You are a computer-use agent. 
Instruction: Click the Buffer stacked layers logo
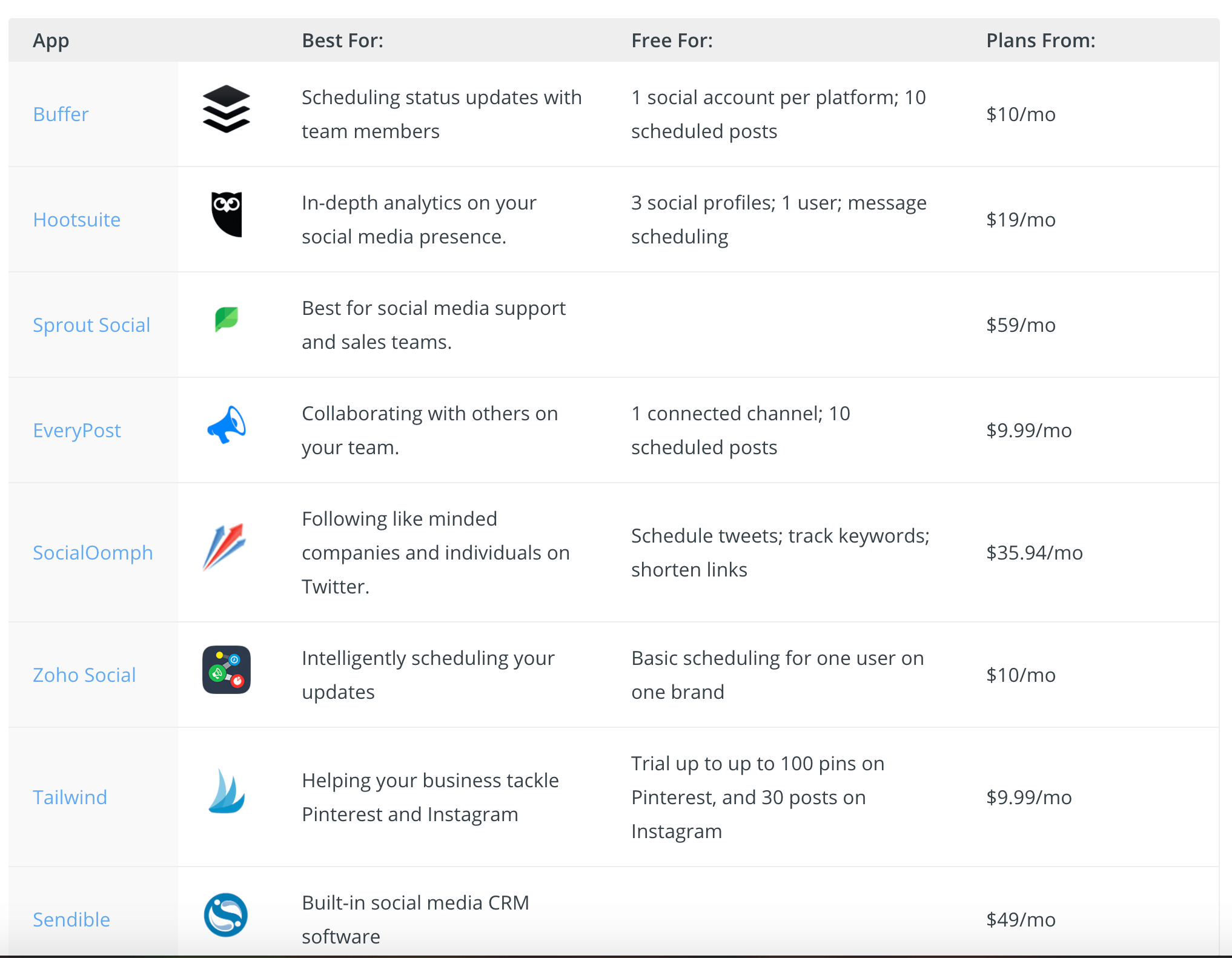[x=226, y=109]
